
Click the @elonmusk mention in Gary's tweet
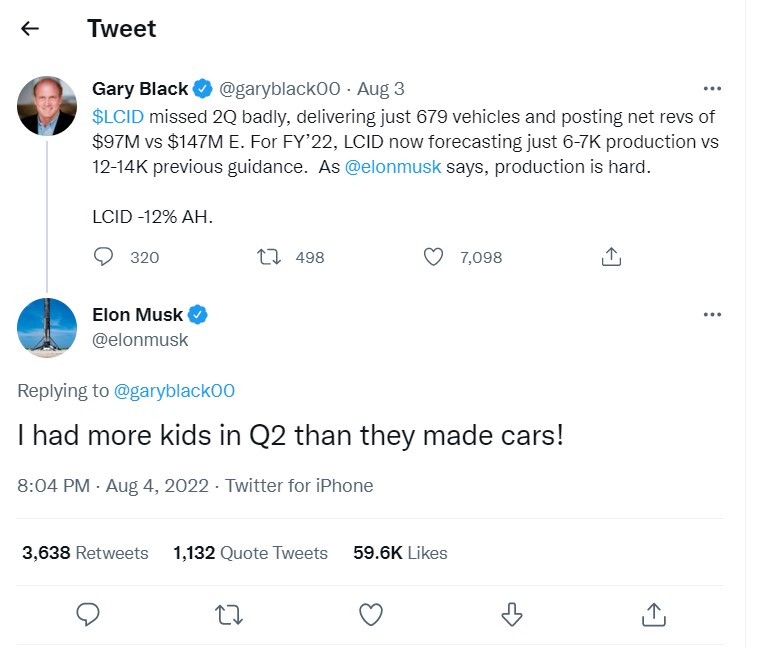click(393, 167)
